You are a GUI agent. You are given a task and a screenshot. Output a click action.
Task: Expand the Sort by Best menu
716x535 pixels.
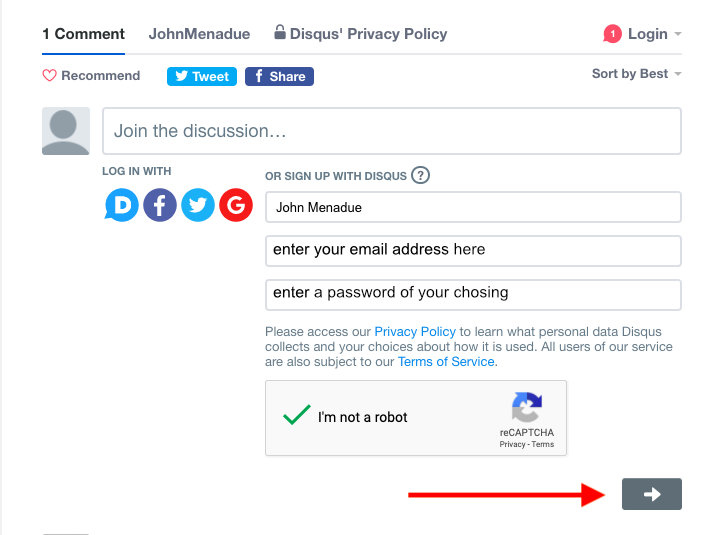point(636,74)
